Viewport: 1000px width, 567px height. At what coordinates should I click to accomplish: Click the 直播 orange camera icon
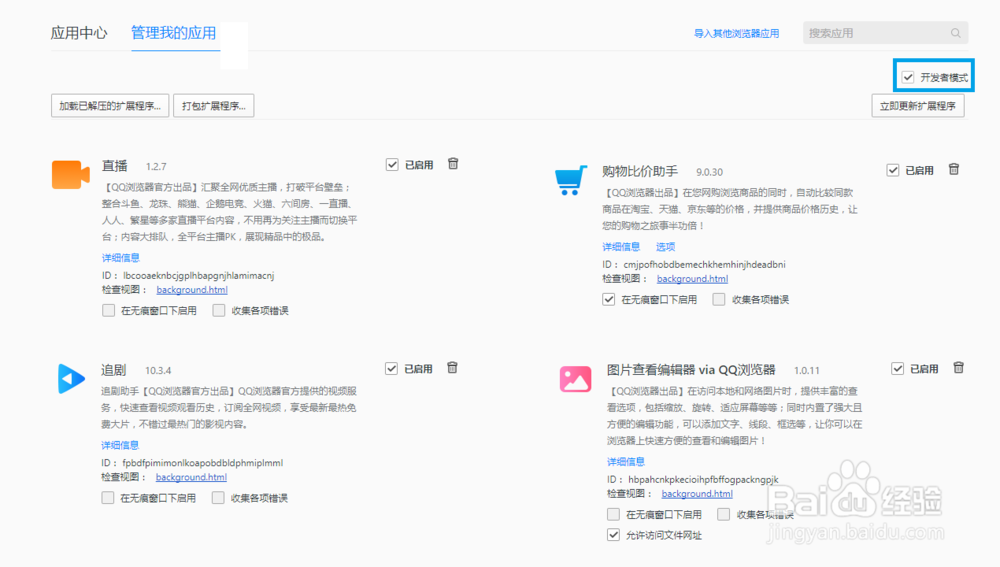tap(70, 175)
